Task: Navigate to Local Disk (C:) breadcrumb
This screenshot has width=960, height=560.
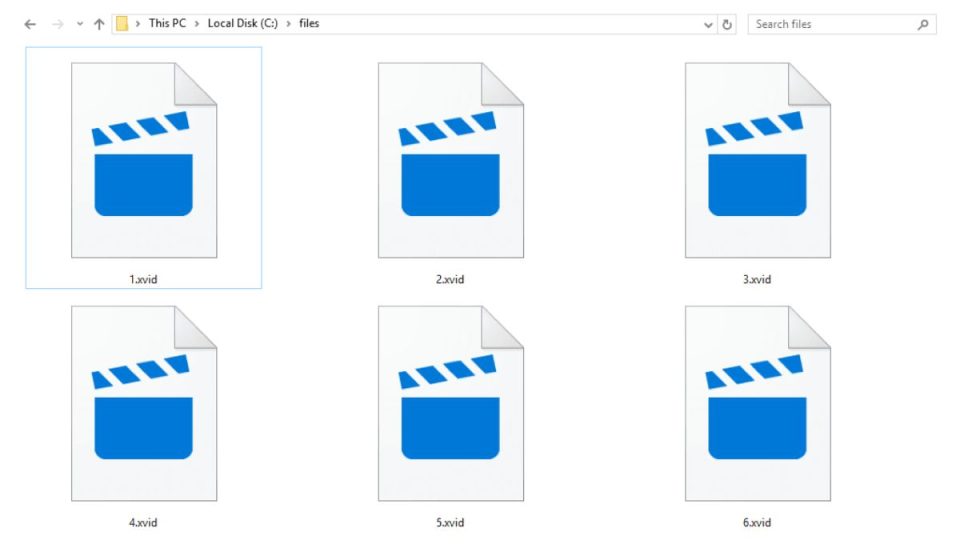Action: (242, 23)
